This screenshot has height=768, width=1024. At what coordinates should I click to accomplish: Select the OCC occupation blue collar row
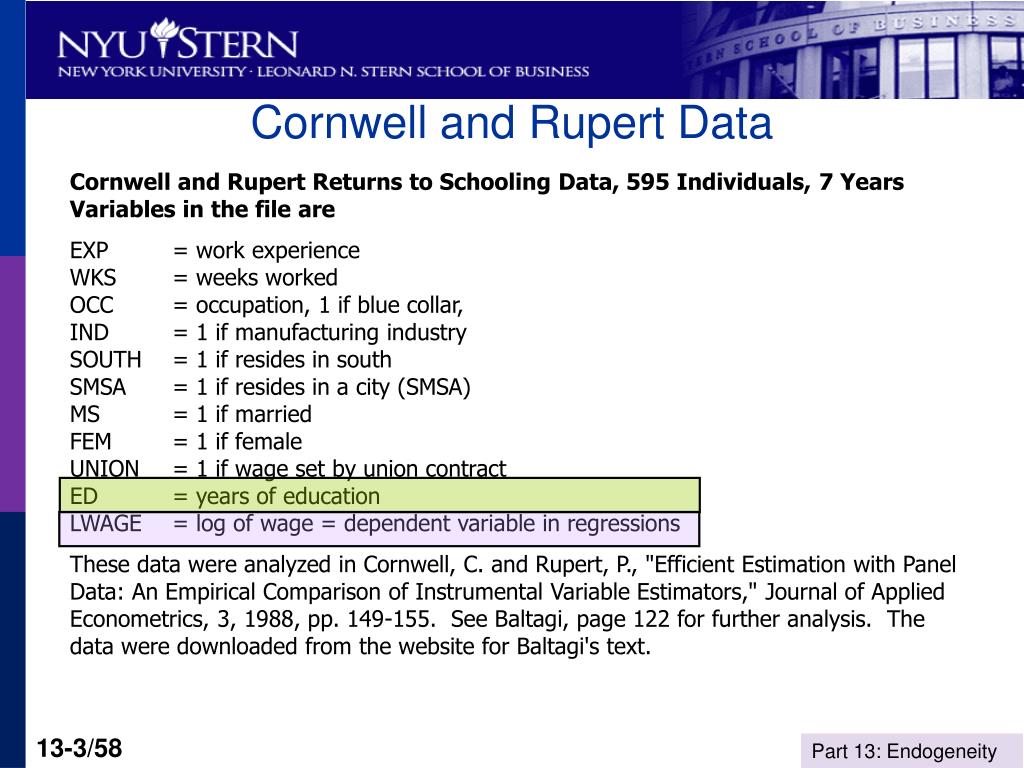pyautogui.click(x=266, y=306)
